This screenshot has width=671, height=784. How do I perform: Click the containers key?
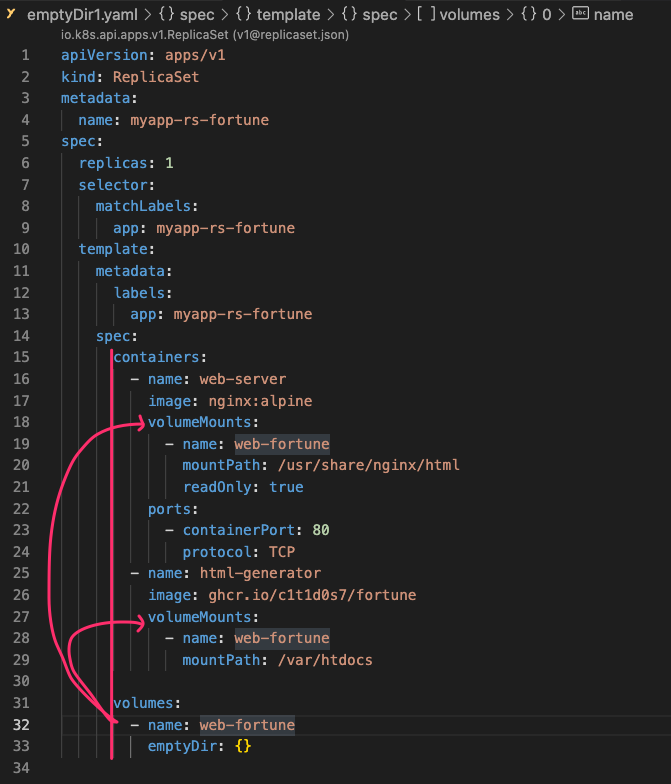click(x=156, y=357)
